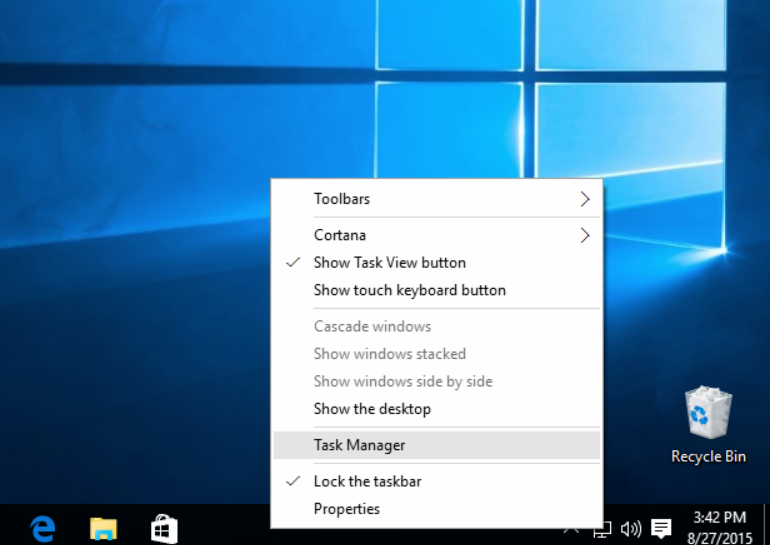Click the Cascade windows menu entry
The width and height of the screenshot is (770, 545).
pos(372,326)
